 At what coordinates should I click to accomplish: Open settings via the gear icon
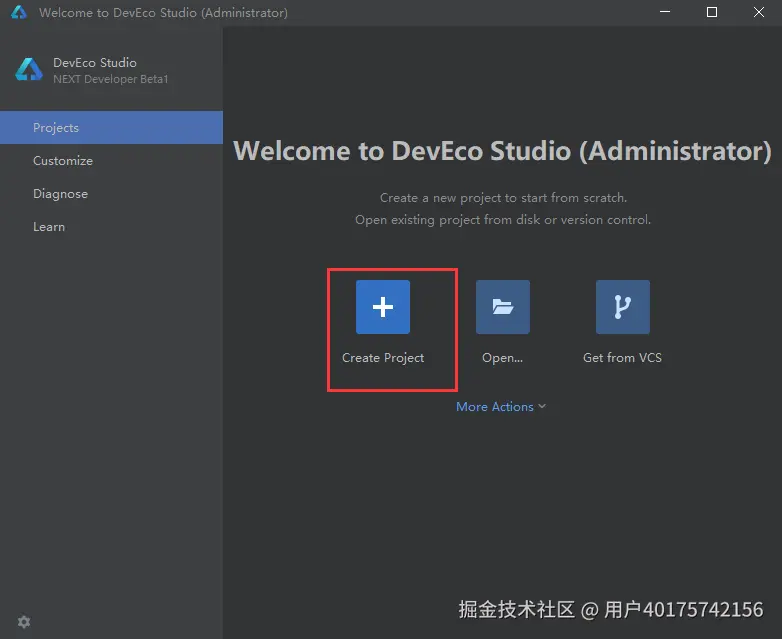[x=24, y=622]
